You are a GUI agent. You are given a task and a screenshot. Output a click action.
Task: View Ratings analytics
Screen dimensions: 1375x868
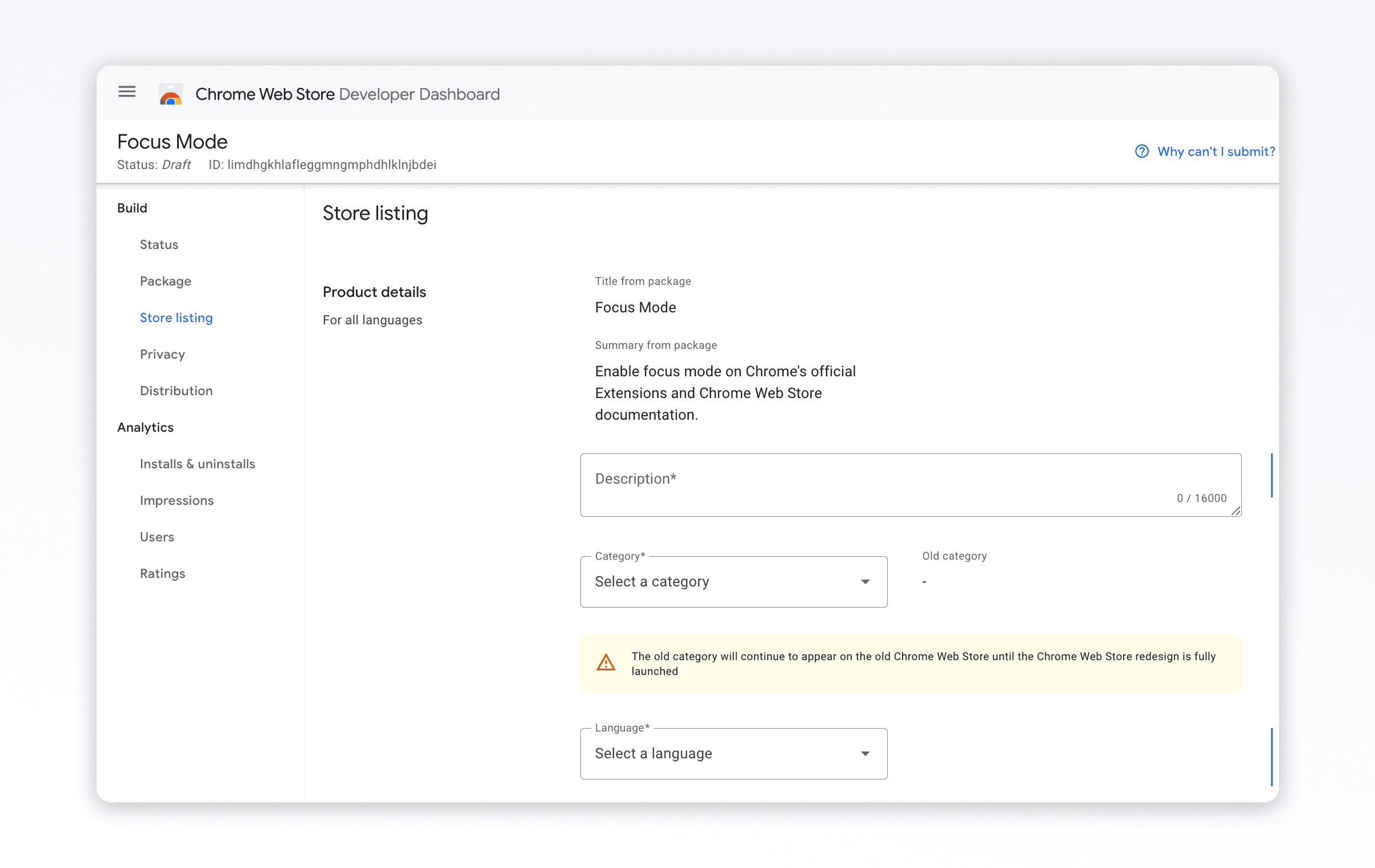(162, 573)
